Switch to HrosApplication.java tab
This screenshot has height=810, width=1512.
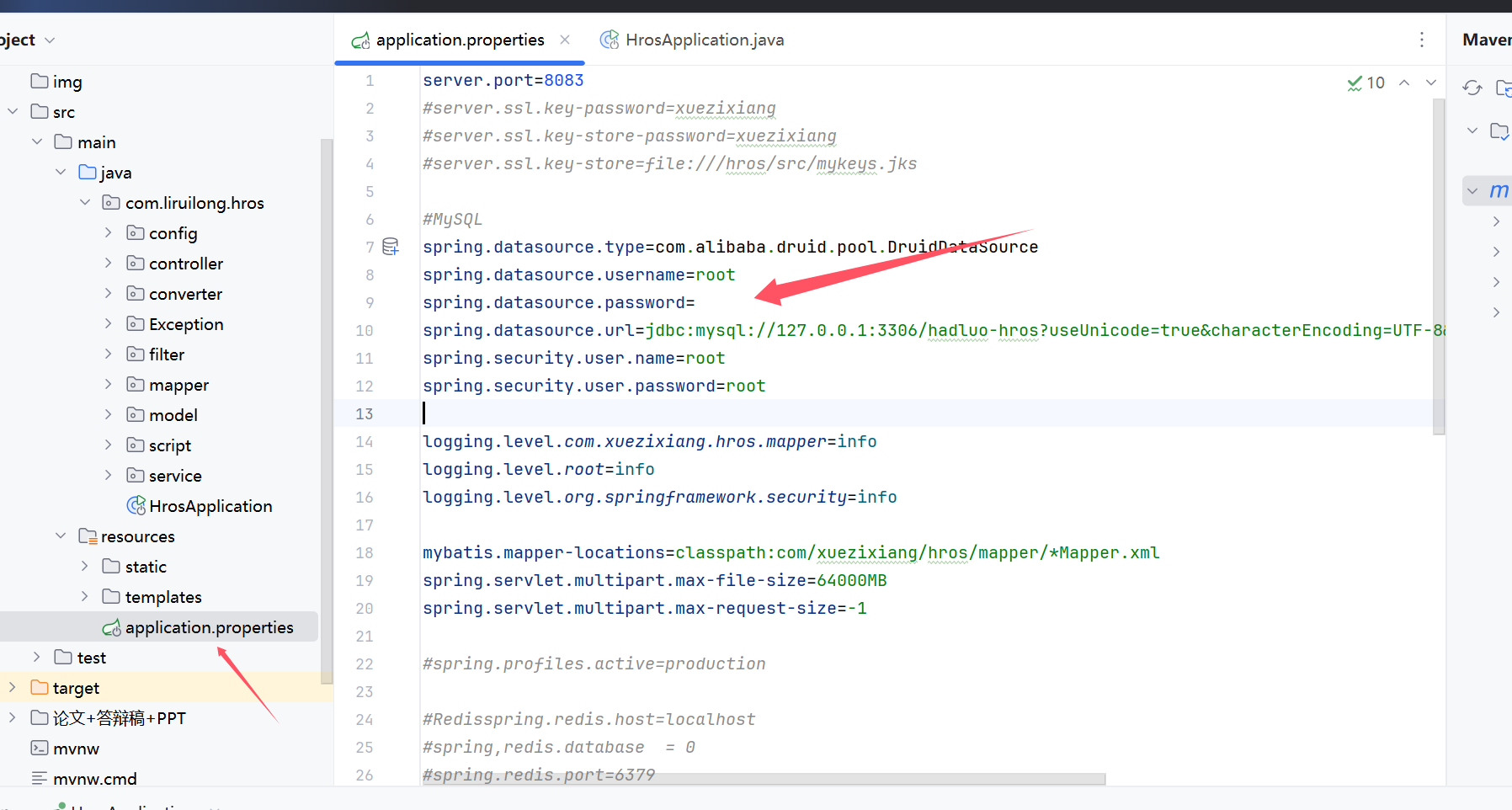pos(704,40)
